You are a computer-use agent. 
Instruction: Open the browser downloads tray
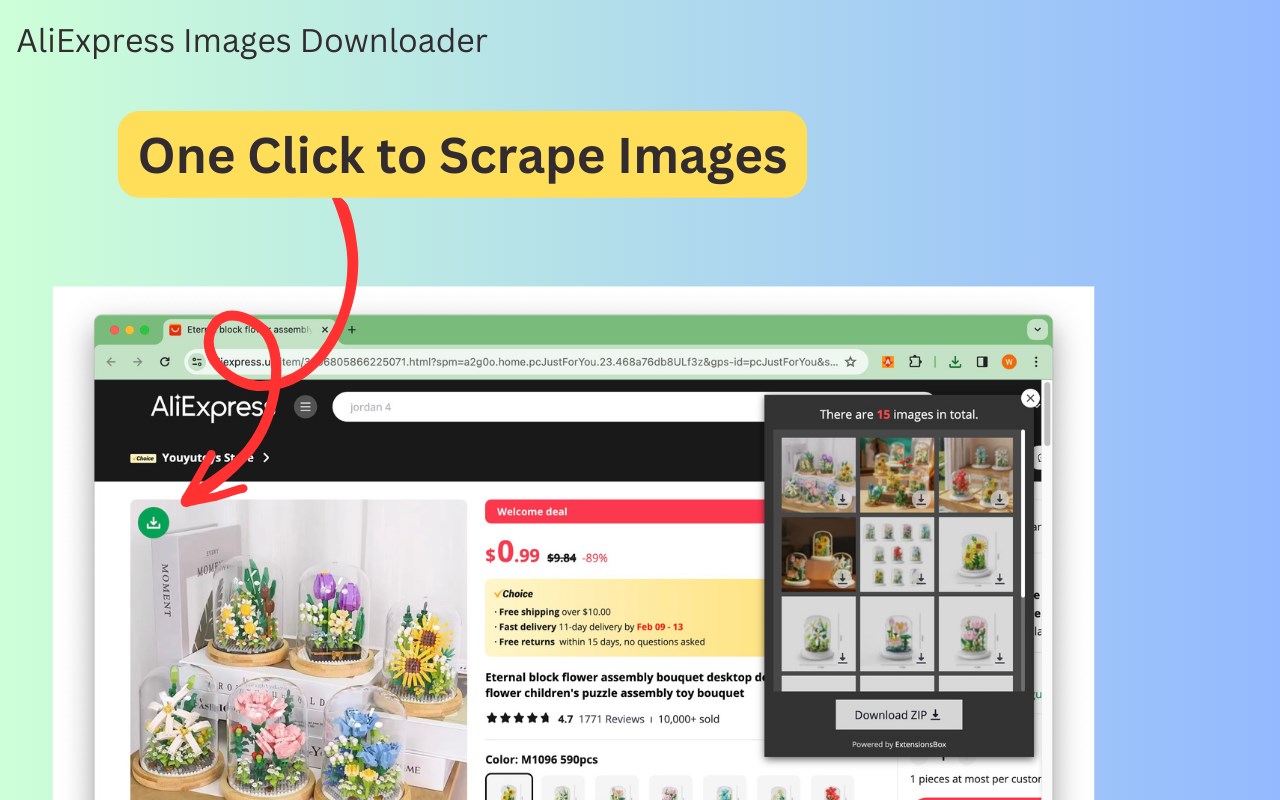955,361
